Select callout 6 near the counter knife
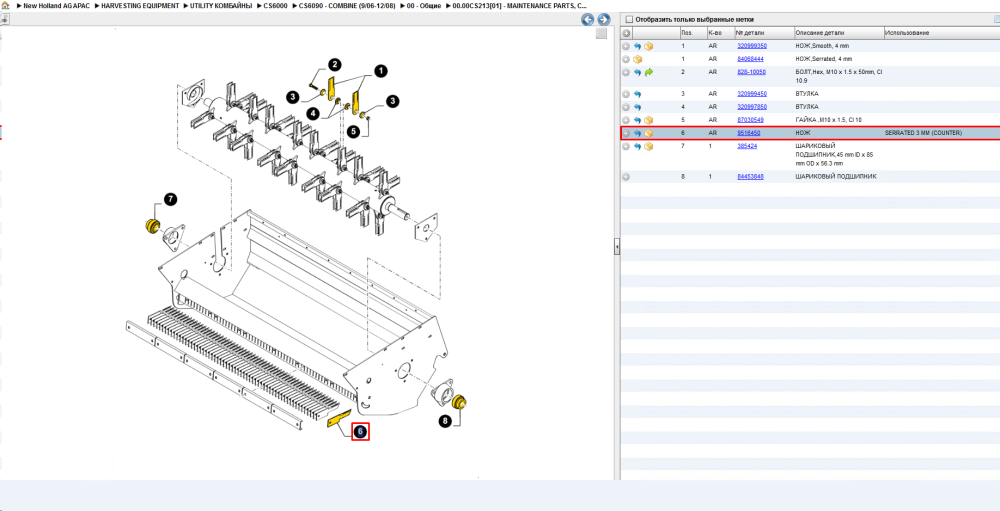Image resolution: width=1000 pixels, height=511 pixels. [360, 432]
